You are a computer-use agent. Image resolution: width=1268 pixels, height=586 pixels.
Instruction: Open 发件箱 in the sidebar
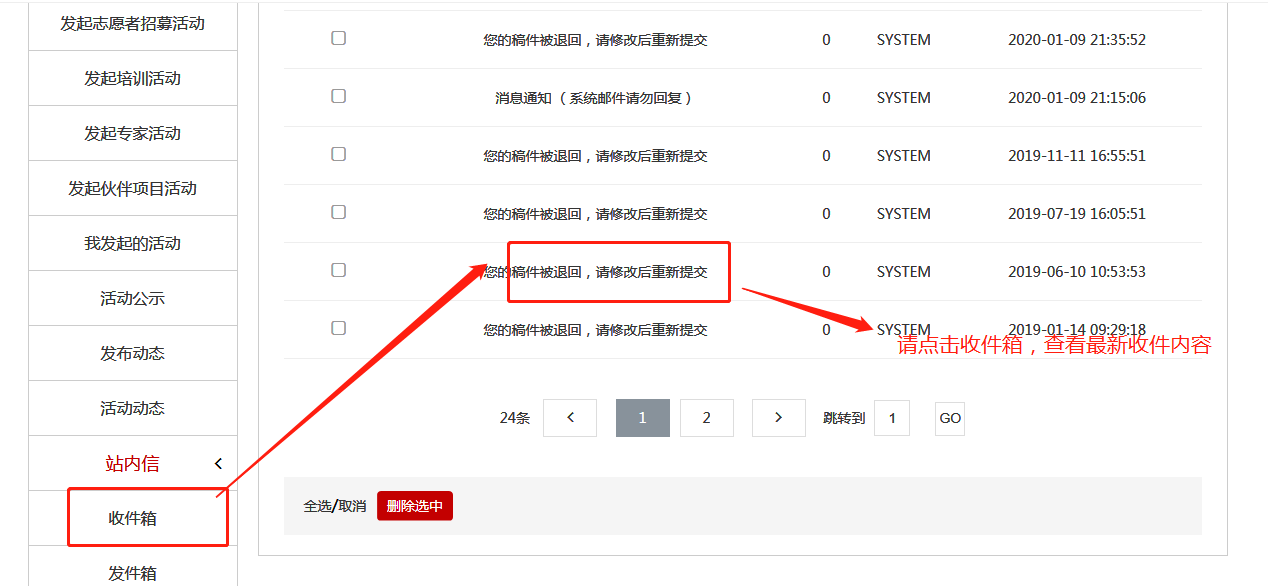coord(133,573)
